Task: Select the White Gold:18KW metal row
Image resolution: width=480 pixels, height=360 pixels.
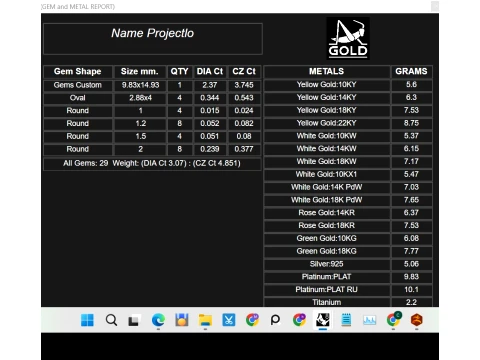Action: coord(327,162)
